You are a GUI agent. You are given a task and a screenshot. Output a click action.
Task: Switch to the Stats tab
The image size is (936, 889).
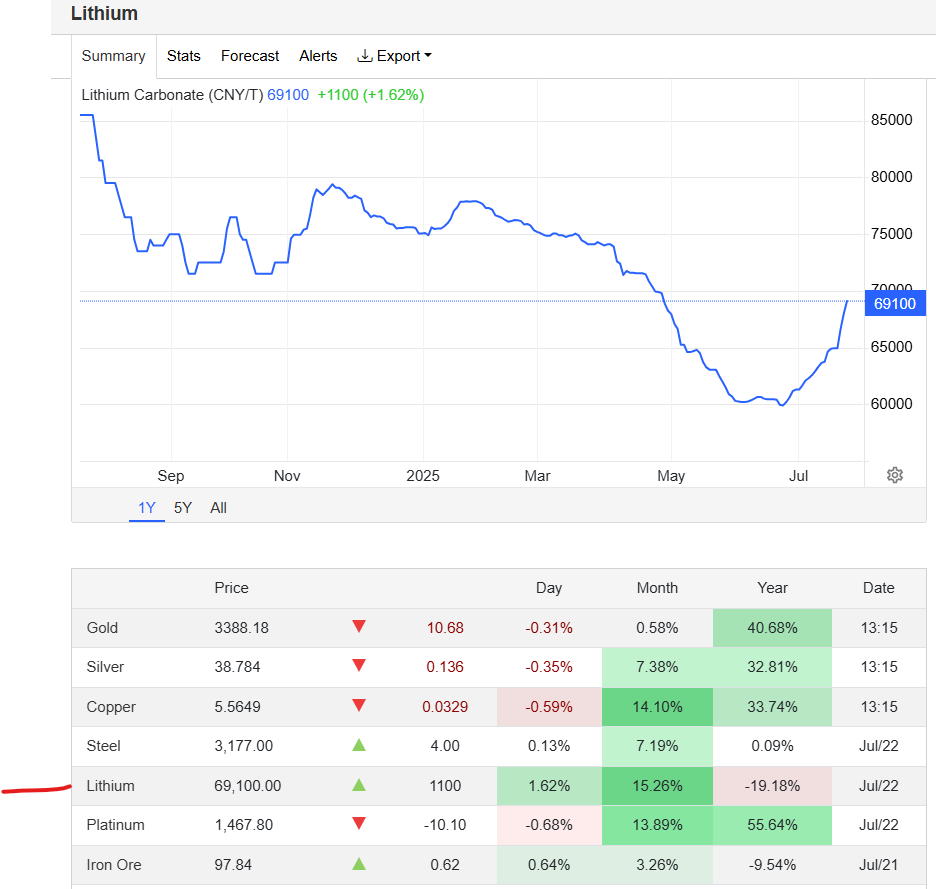pos(184,56)
